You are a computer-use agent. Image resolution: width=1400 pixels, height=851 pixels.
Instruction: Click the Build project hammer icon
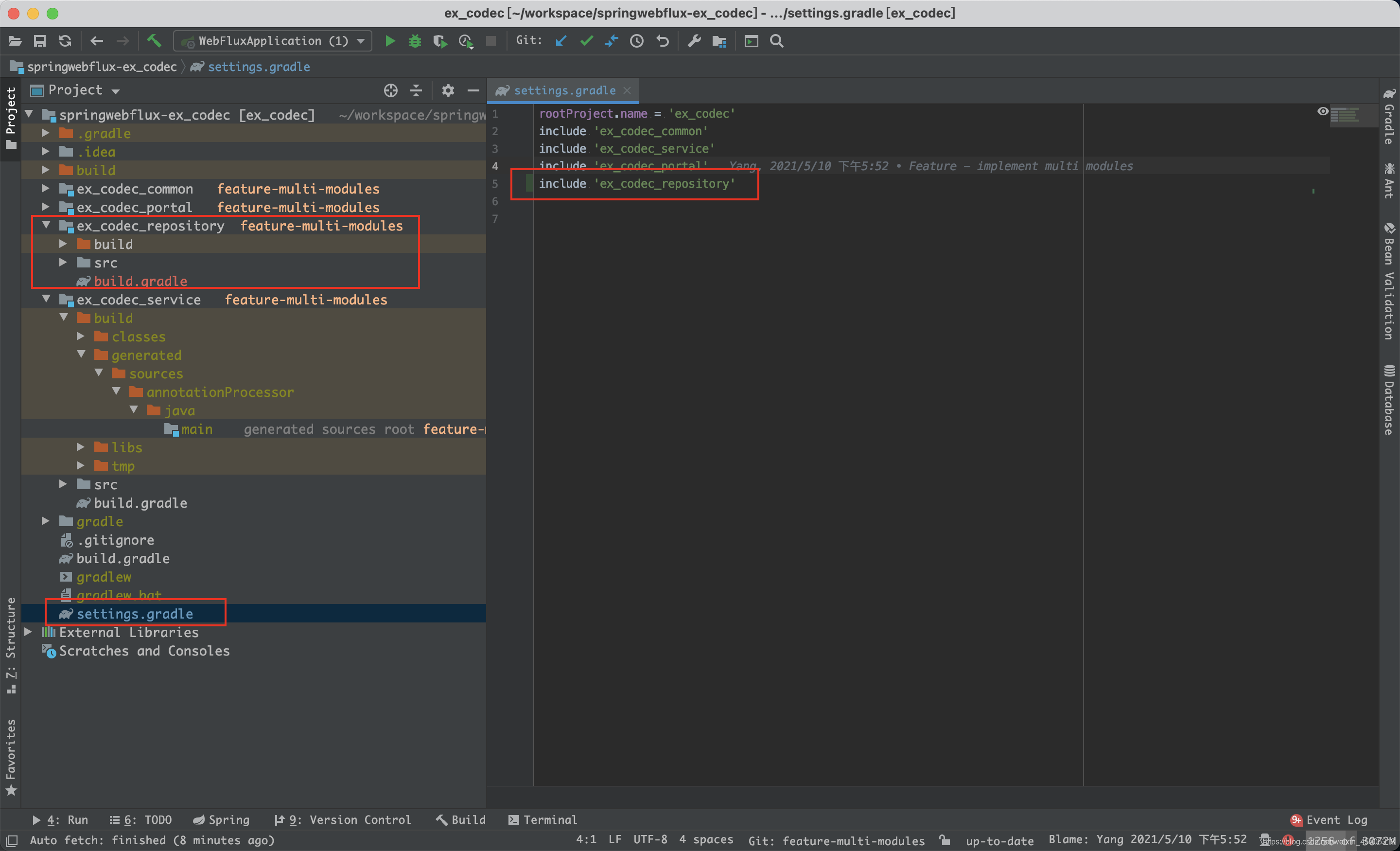(x=154, y=41)
